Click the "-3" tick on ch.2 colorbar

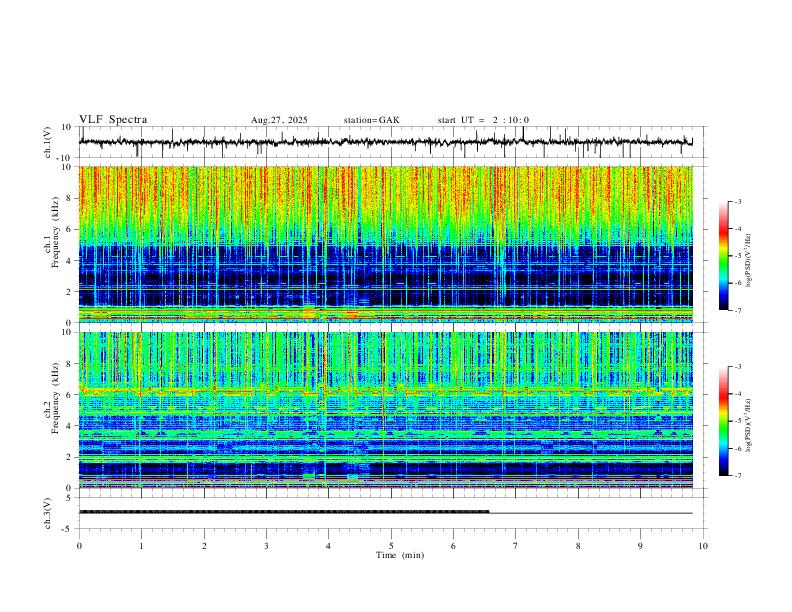point(738,367)
